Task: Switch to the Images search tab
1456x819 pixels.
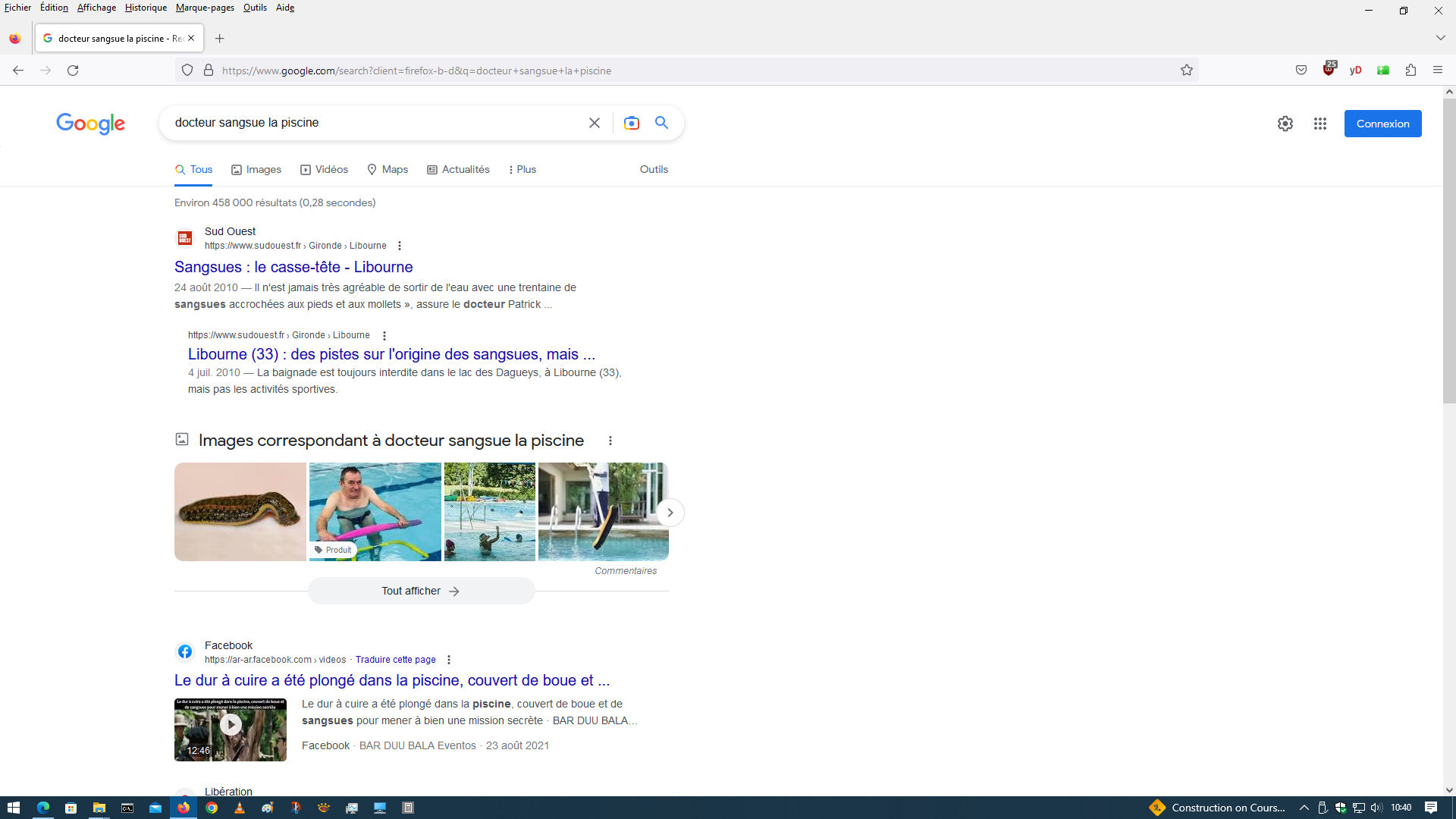Action: pos(256,170)
